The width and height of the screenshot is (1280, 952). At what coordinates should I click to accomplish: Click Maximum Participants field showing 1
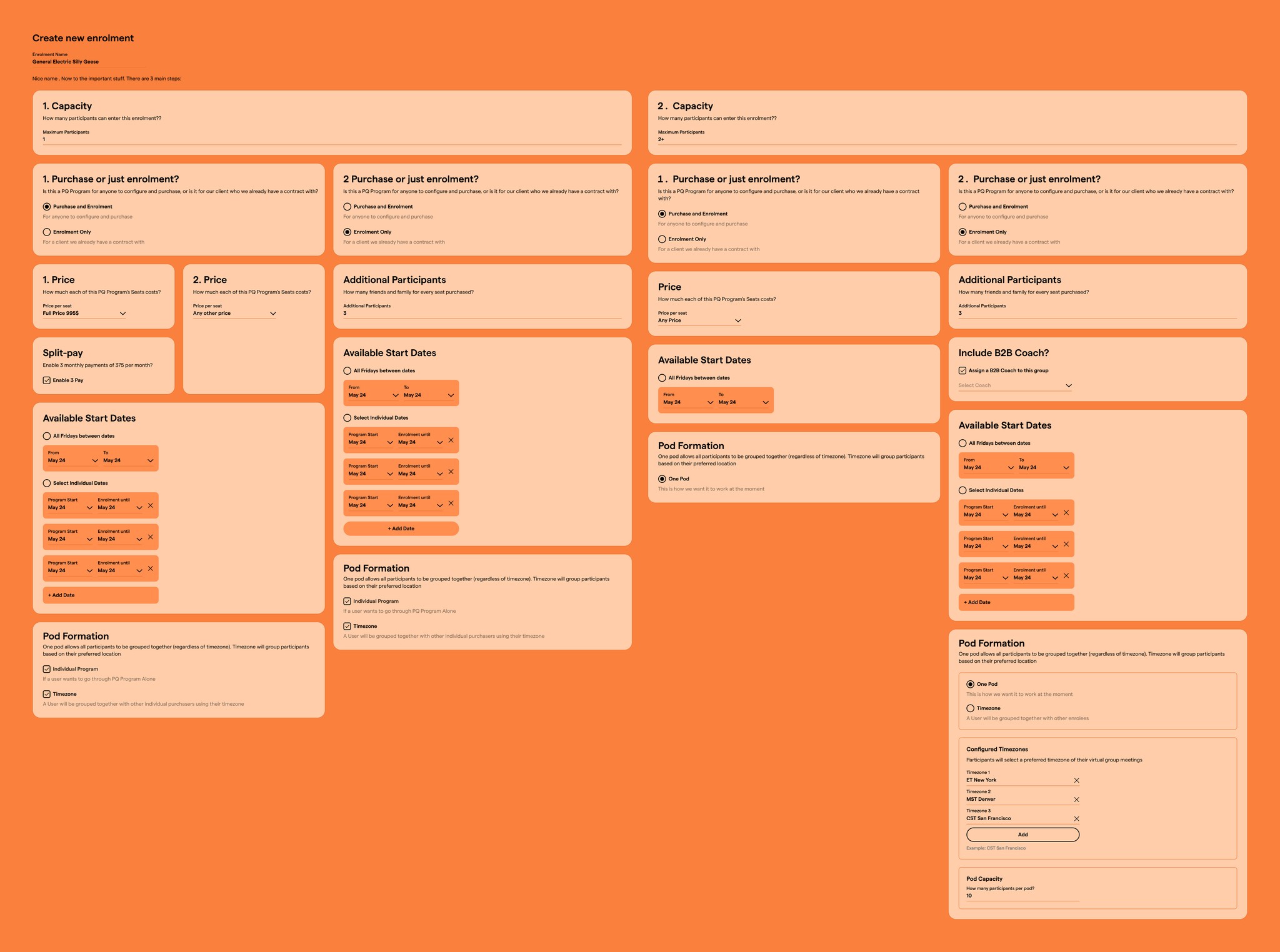(332, 139)
